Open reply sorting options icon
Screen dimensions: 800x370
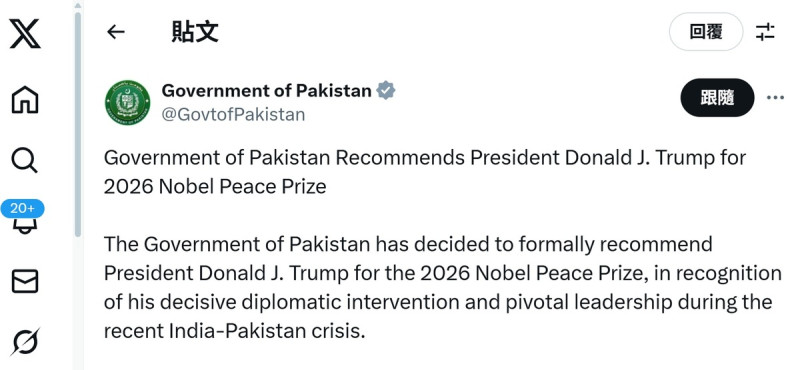[x=765, y=32]
